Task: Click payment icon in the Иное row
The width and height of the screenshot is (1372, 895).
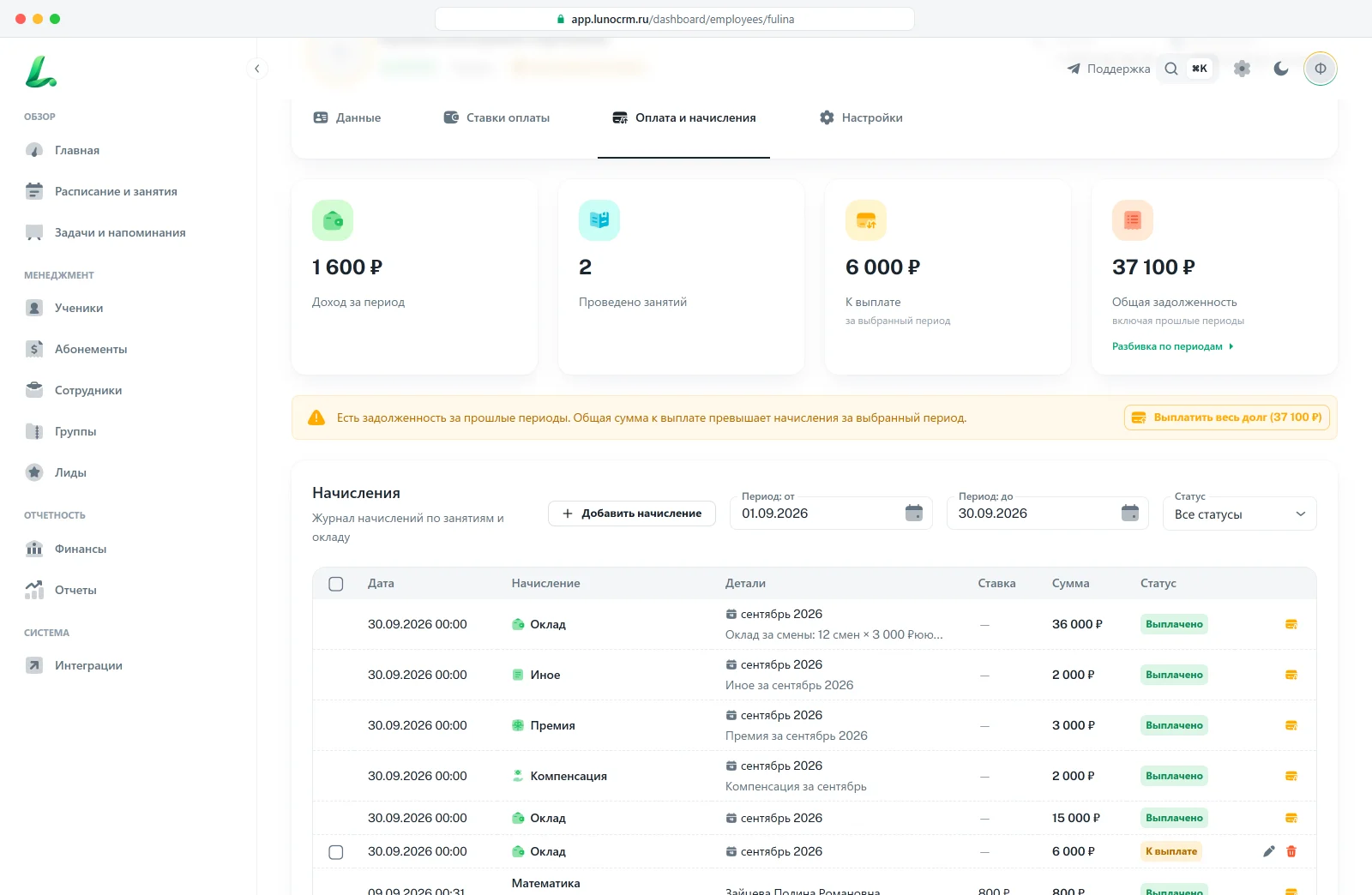Action: coord(1291,675)
